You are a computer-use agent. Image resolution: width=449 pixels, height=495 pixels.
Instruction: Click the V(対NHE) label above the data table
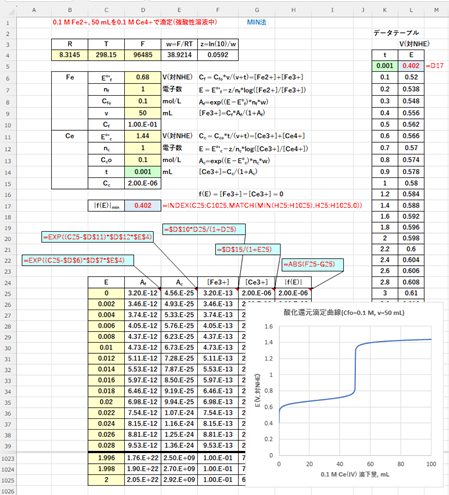414,44
